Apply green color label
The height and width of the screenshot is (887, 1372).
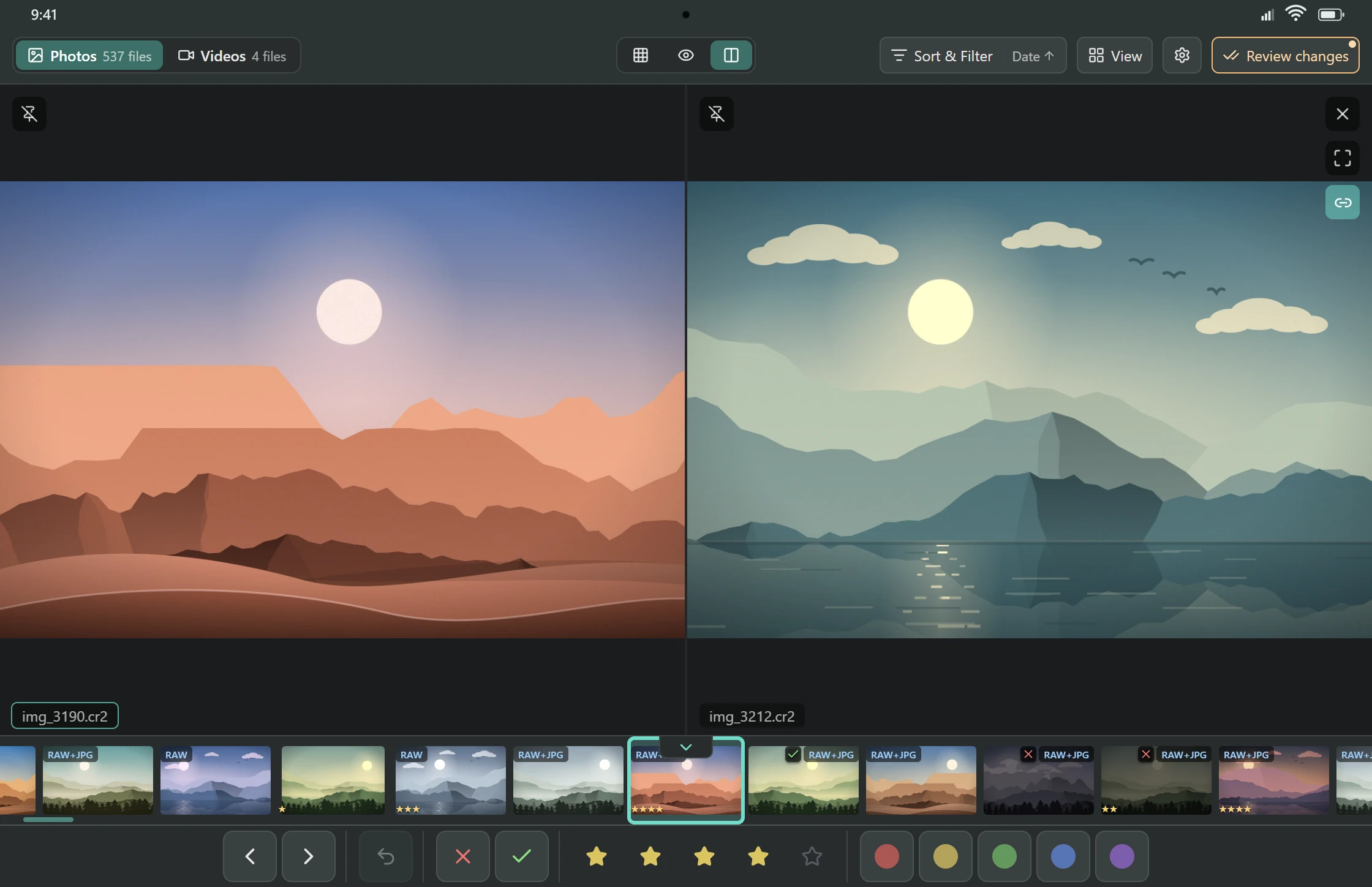pos(1005,856)
